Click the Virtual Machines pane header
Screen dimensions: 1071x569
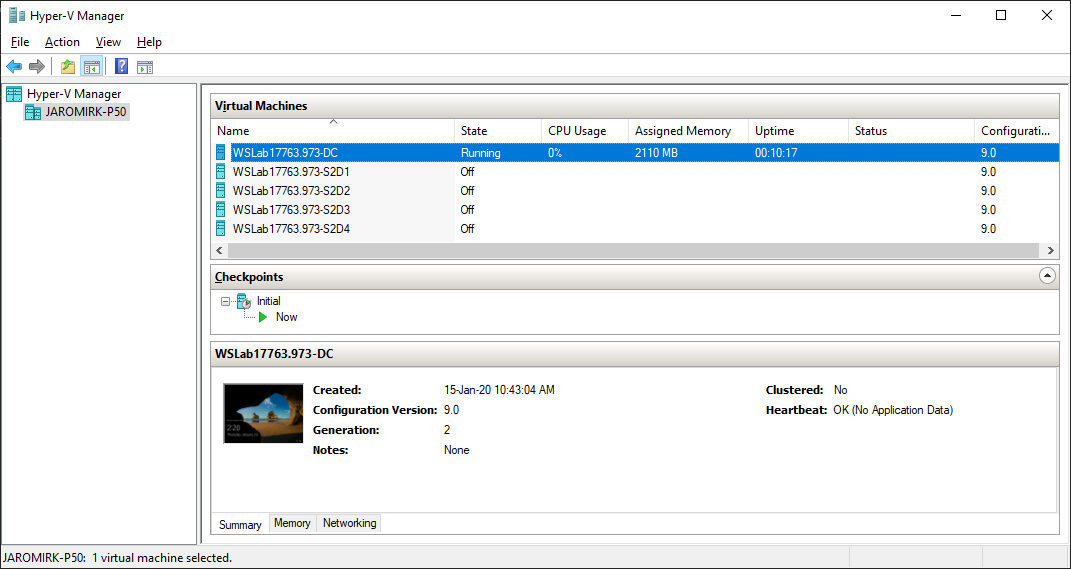635,106
